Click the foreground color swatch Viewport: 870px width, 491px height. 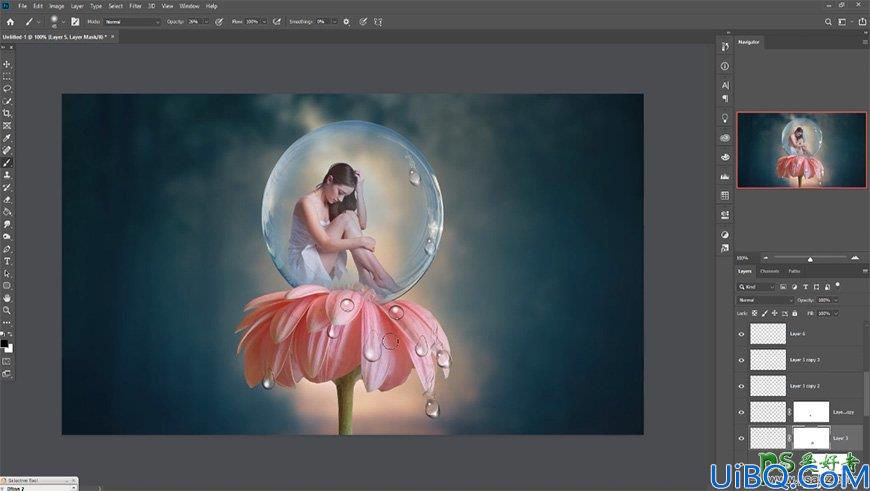tap(4, 344)
